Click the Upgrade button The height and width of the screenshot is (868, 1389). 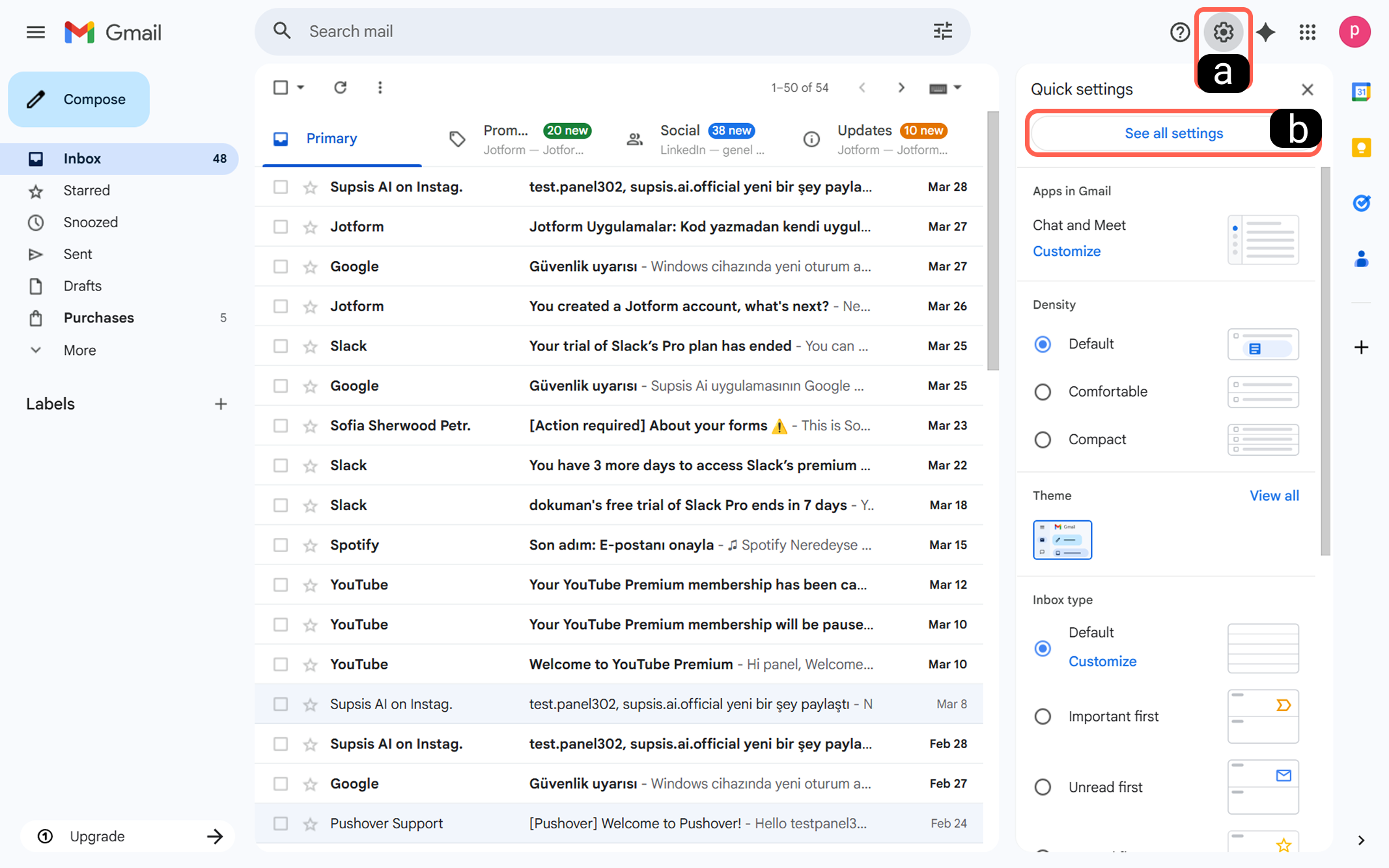128,836
